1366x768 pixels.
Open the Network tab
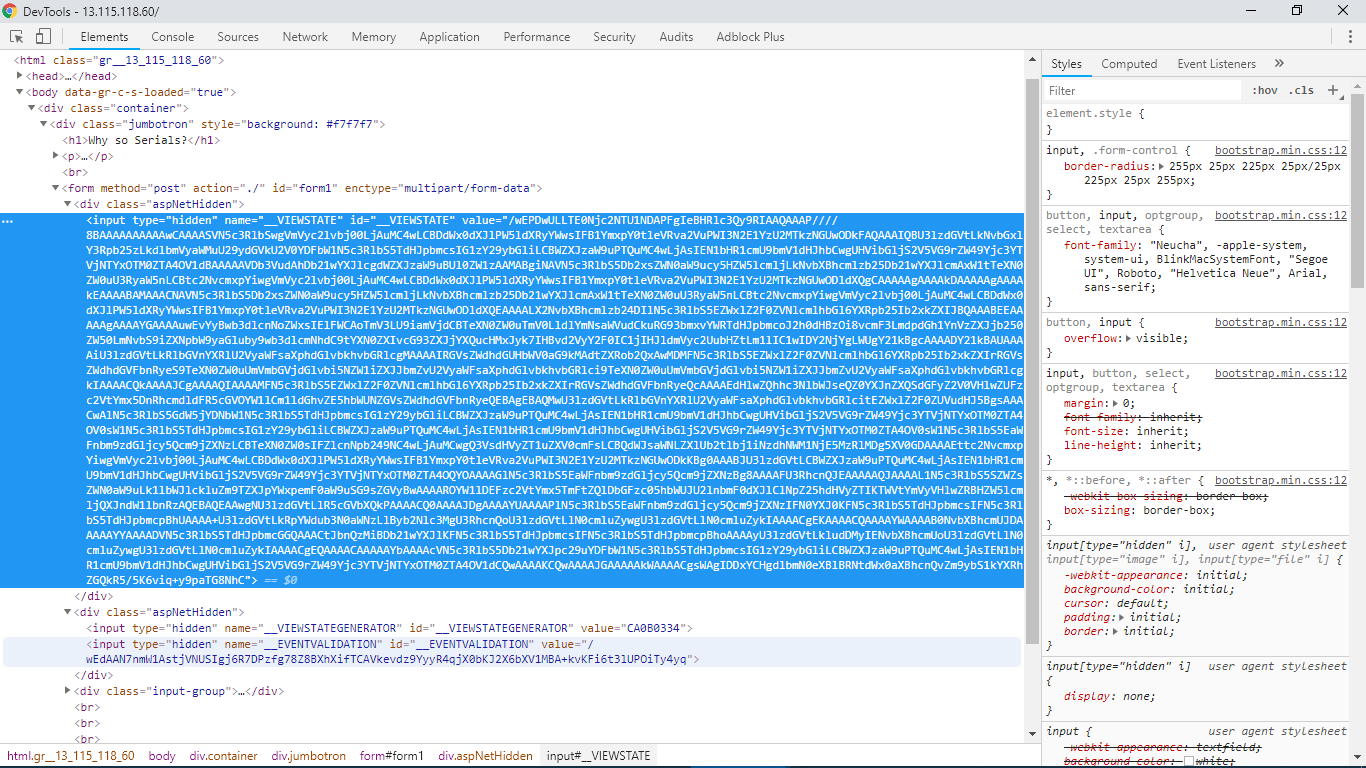tap(305, 37)
